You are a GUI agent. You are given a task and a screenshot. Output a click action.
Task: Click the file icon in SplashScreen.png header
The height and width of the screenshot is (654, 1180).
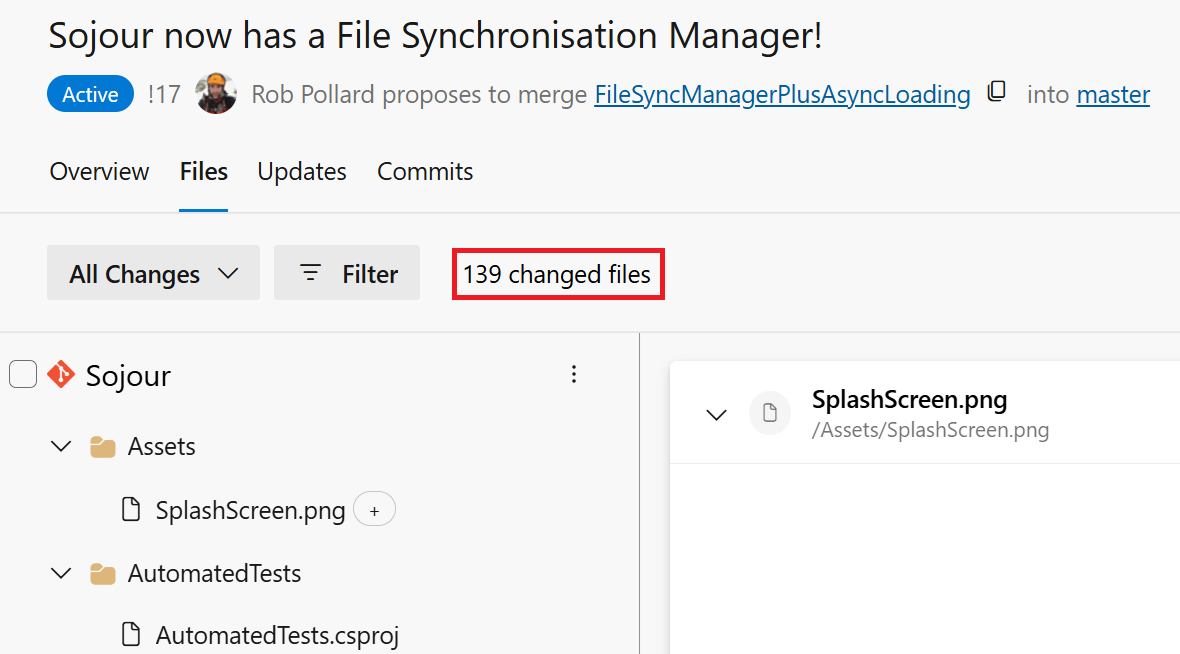[770, 414]
